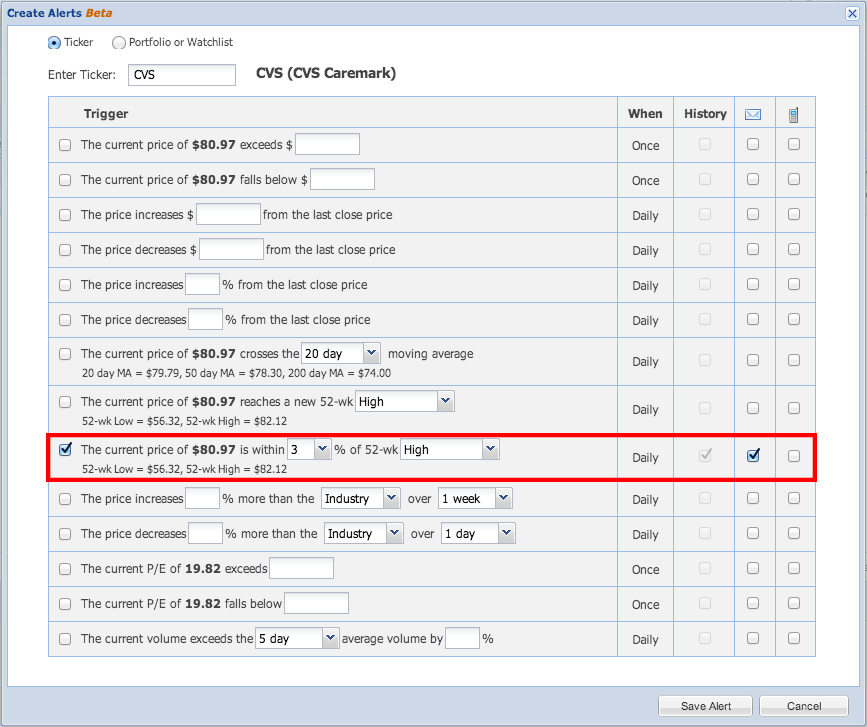Click price decreases $ amount field
The width and height of the screenshot is (867, 727).
(231, 249)
